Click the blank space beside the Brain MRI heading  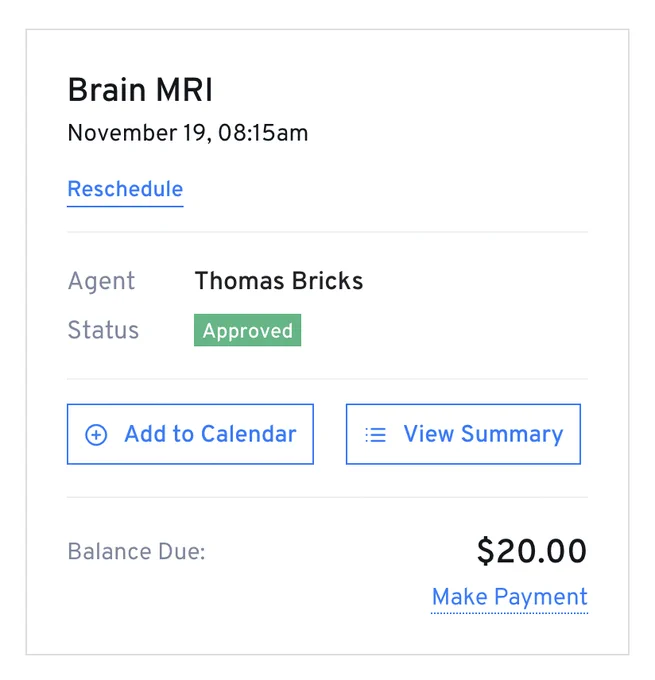tap(399, 90)
